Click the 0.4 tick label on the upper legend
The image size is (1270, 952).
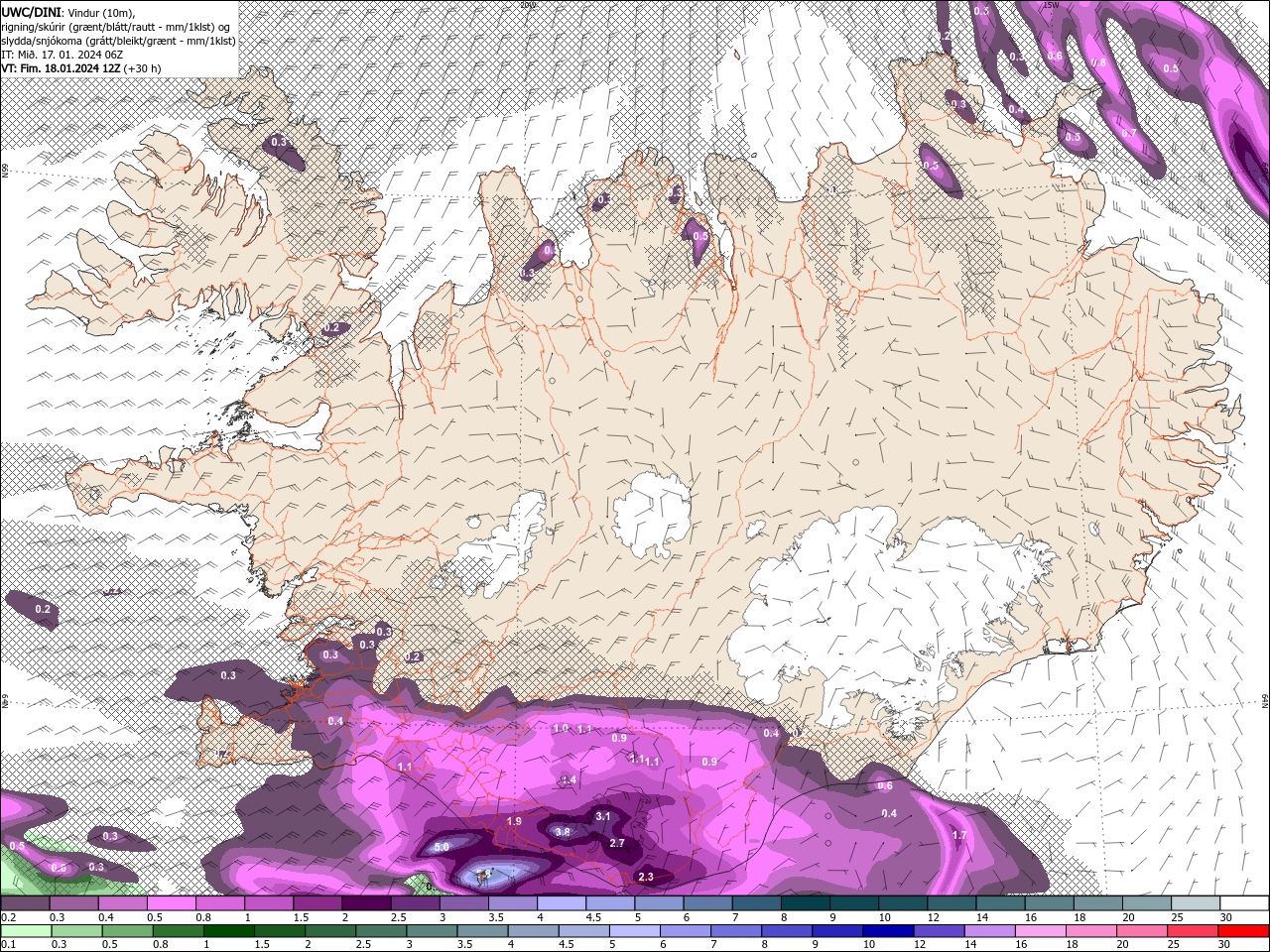105,917
